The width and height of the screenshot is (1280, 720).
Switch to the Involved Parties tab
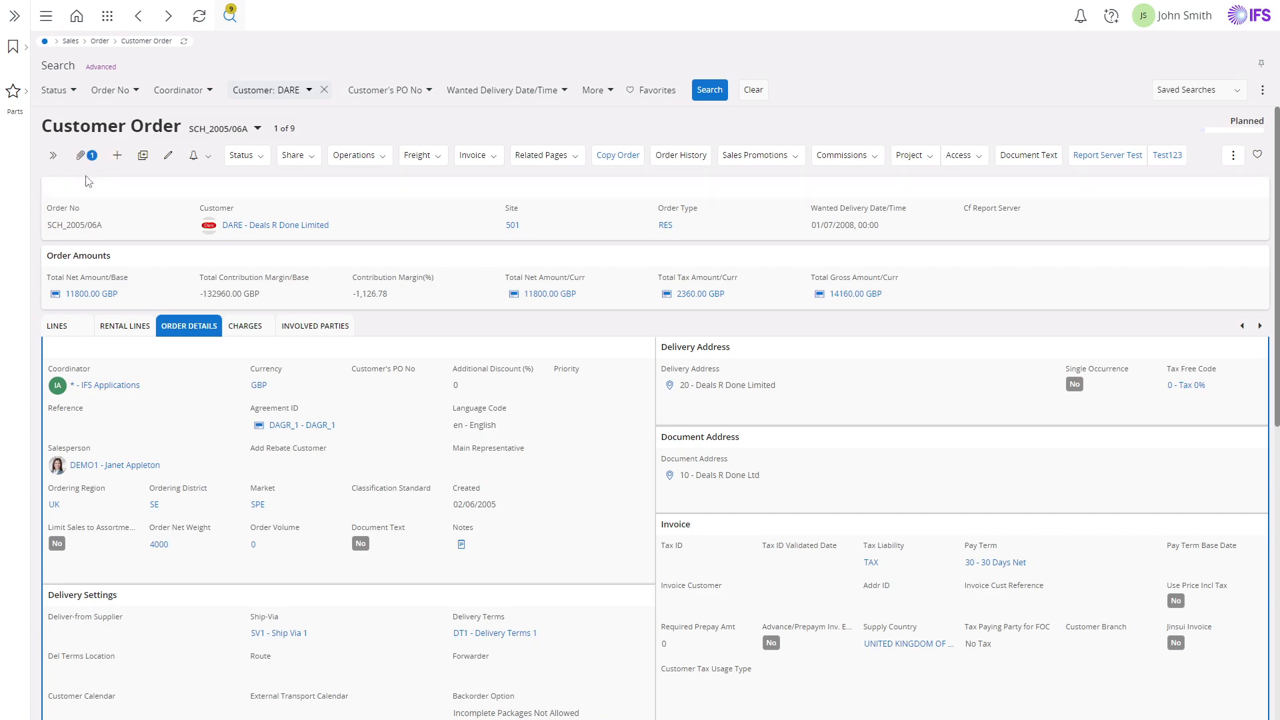pos(315,326)
